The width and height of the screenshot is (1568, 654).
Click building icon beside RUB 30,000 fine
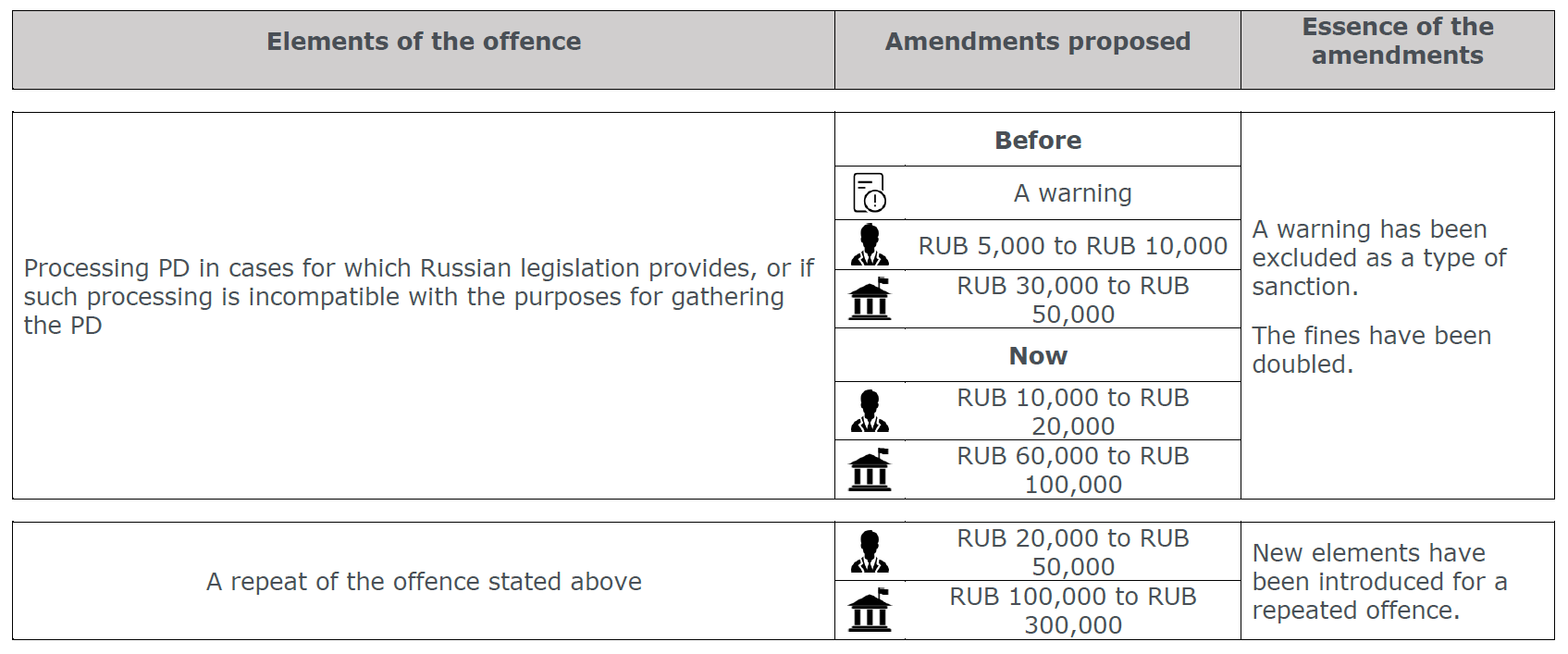click(869, 298)
